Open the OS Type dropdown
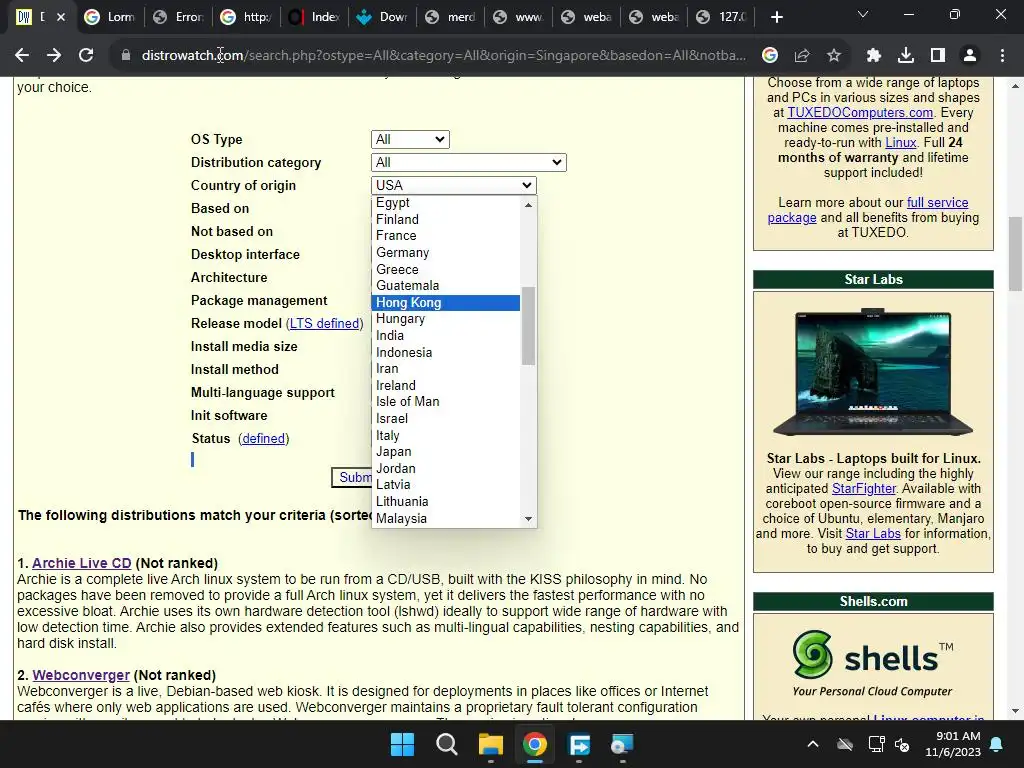 pyautogui.click(x=410, y=139)
